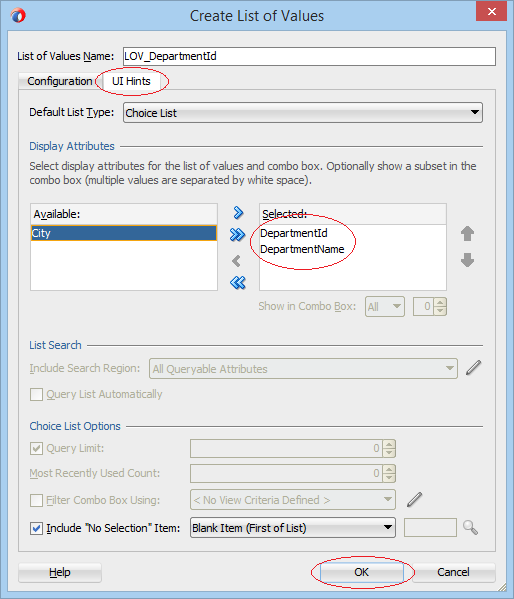Screen dimensions: 514x599
Task: Click the double left arrow to remove all
Action: click(x=238, y=283)
